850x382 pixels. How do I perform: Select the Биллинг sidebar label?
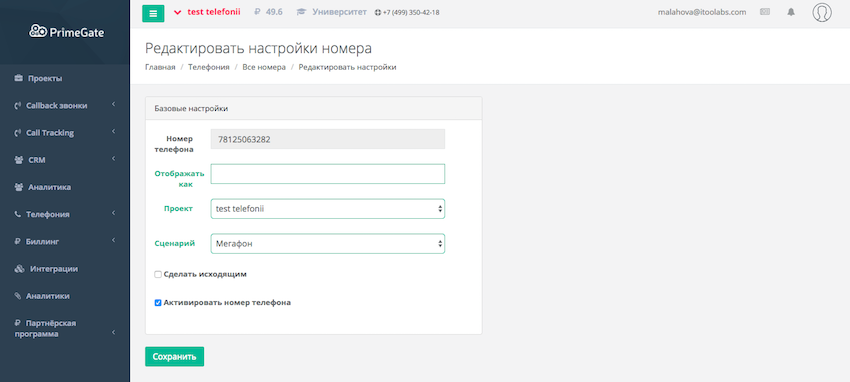click(42, 242)
